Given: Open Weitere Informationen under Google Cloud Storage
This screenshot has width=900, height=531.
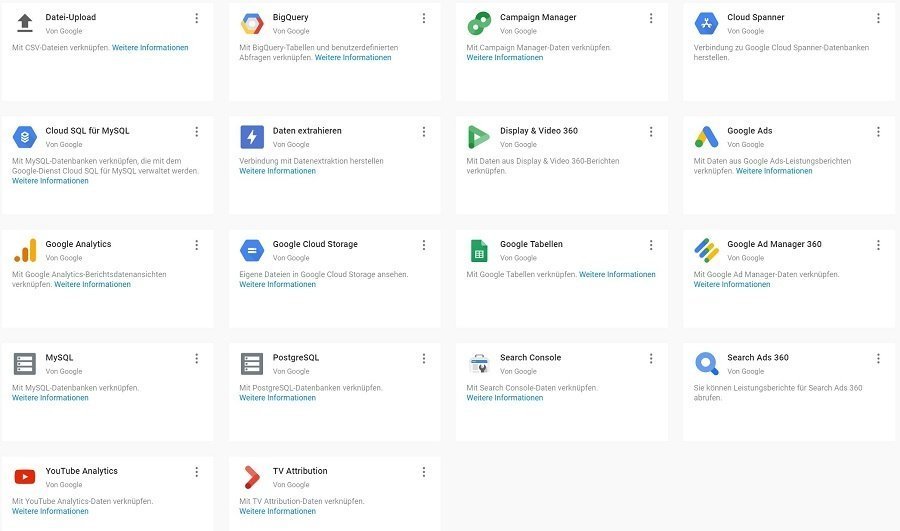Looking at the screenshot, I should coord(277,284).
